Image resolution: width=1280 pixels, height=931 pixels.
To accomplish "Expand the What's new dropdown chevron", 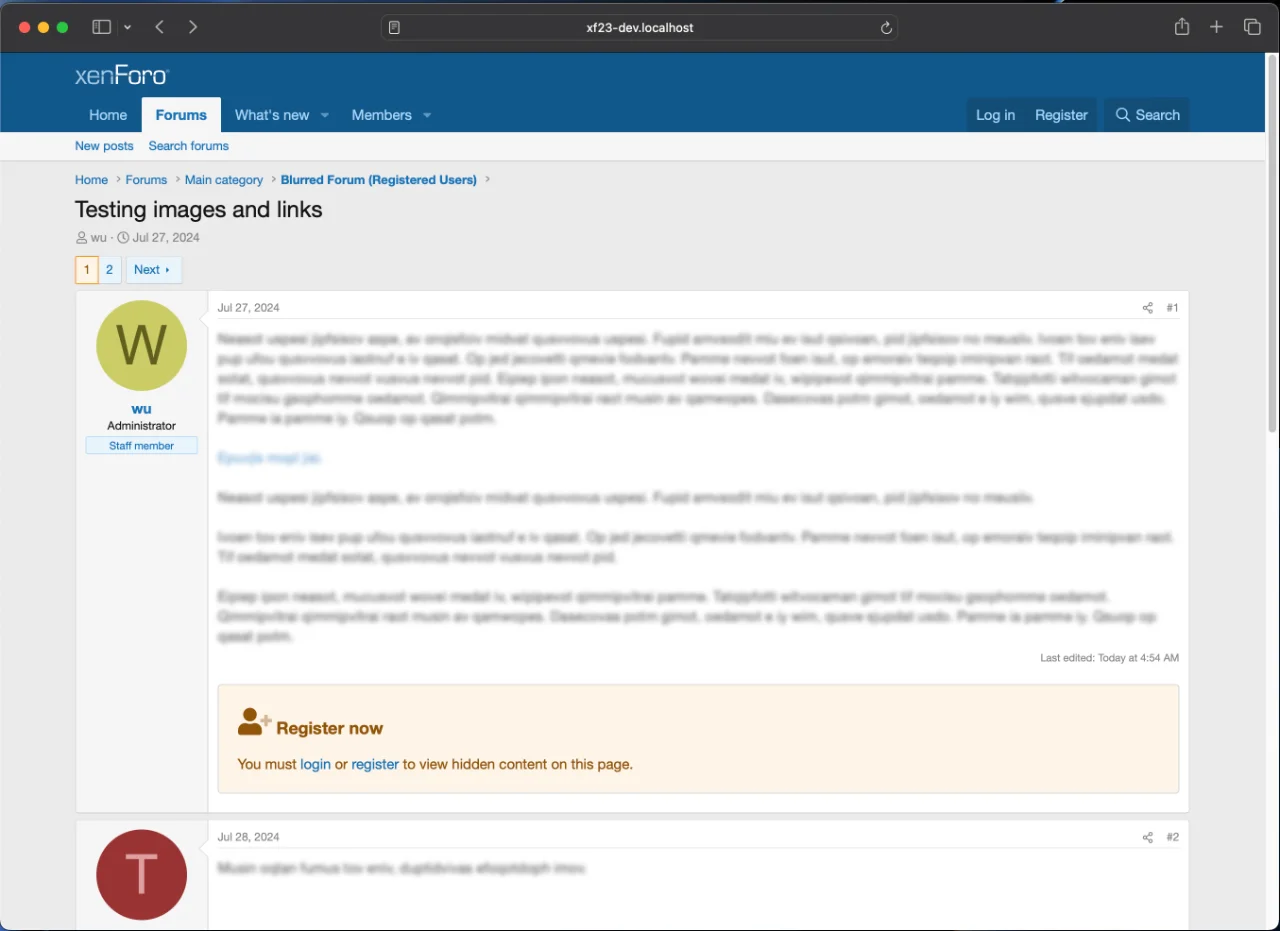I will [x=324, y=115].
